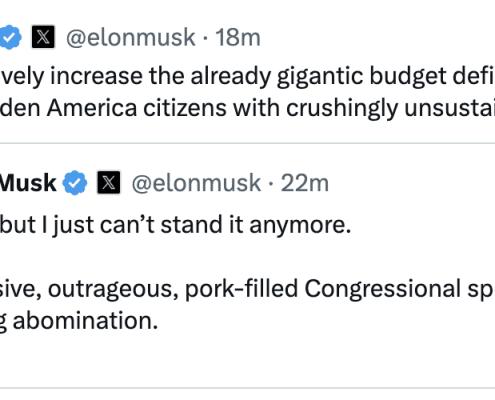Open the Musk display name profile link
Viewport: 495px width, 400px height.
tap(28, 183)
